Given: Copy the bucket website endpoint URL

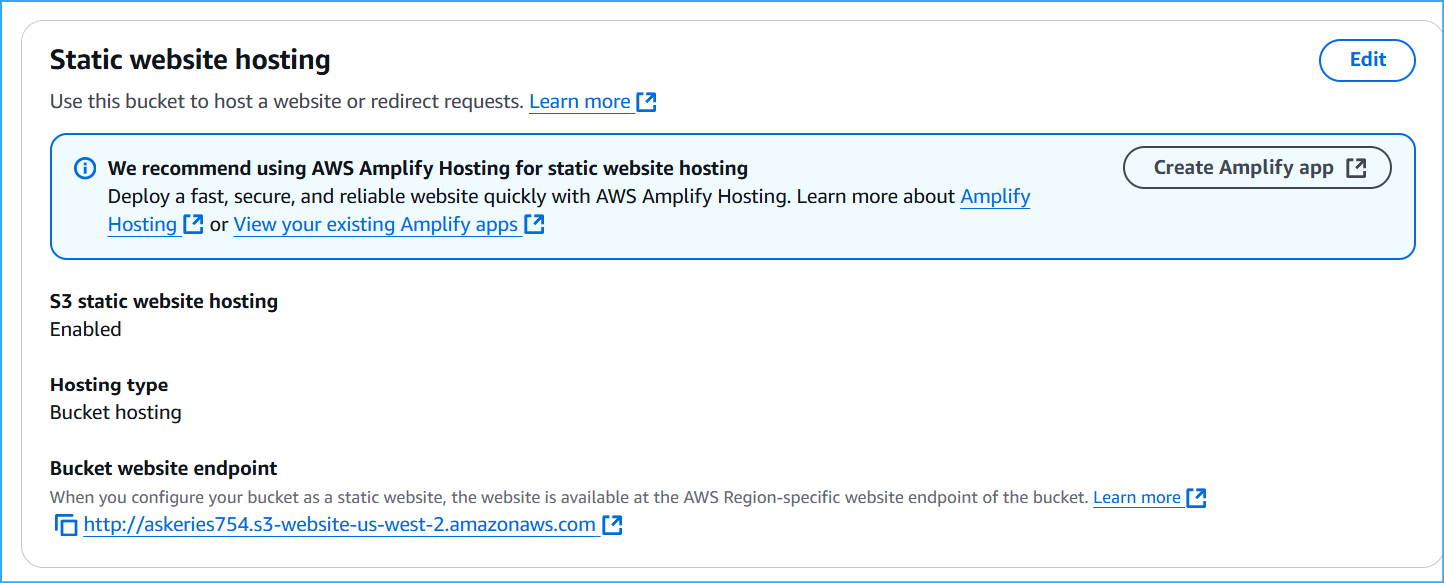Looking at the screenshot, I should [65, 524].
